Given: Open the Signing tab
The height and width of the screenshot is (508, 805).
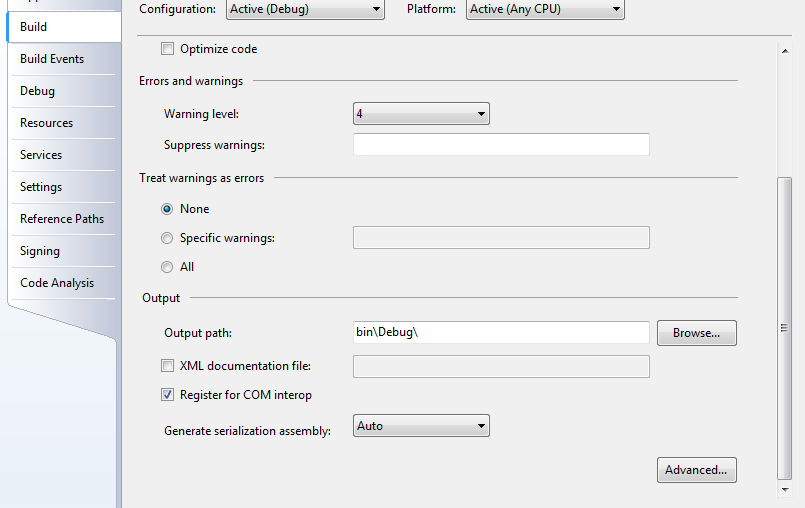Looking at the screenshot, I should pos(65,251).
